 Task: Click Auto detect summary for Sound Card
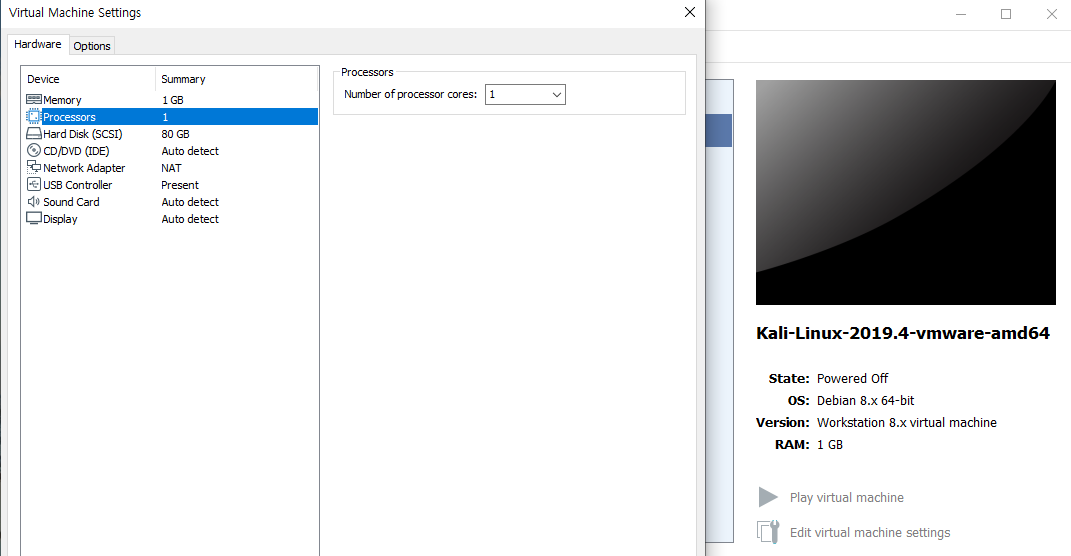click(x=190, y=202)
